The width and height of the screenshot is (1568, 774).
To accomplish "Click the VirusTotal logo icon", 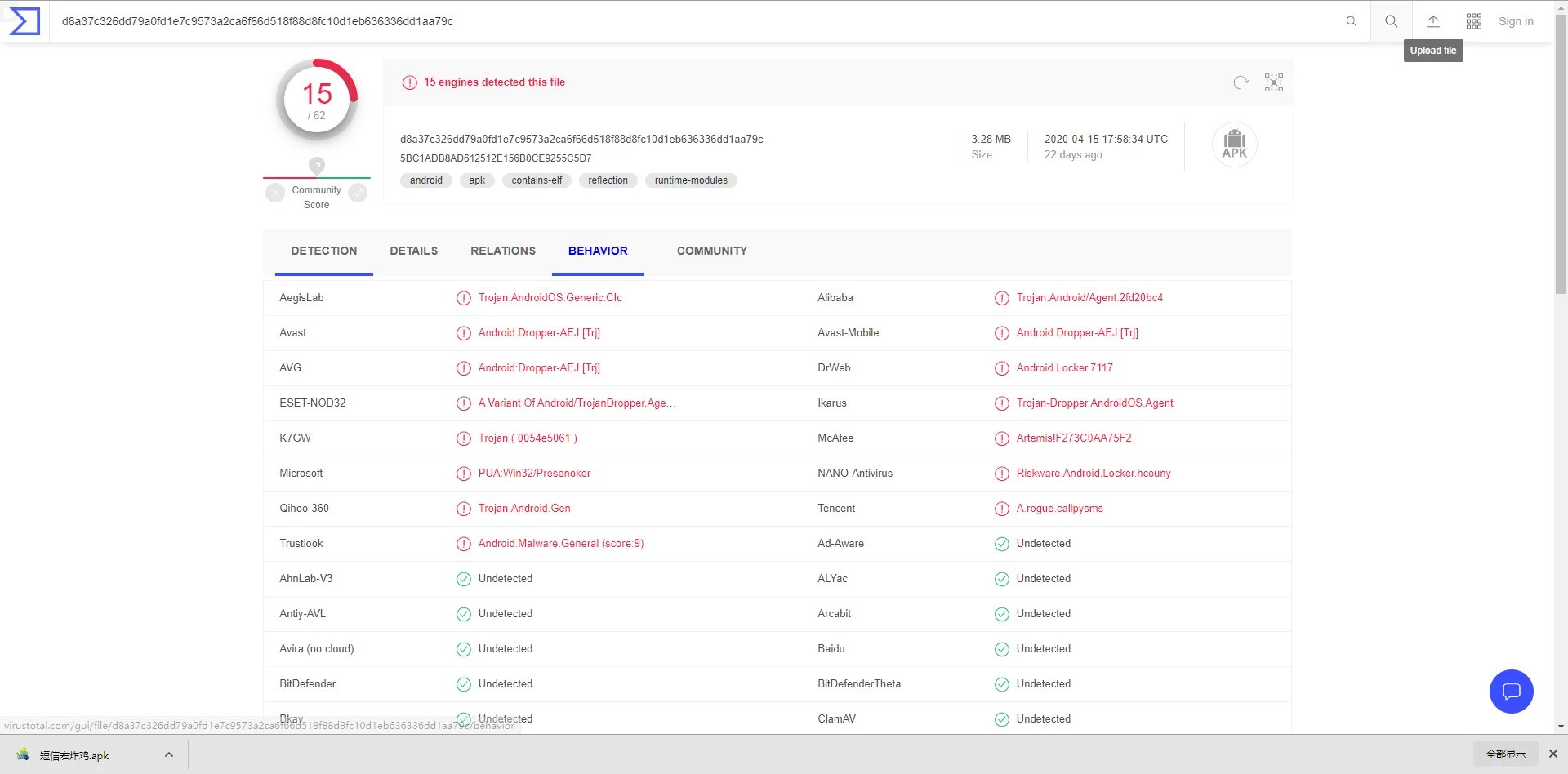I will pos(24,21).
